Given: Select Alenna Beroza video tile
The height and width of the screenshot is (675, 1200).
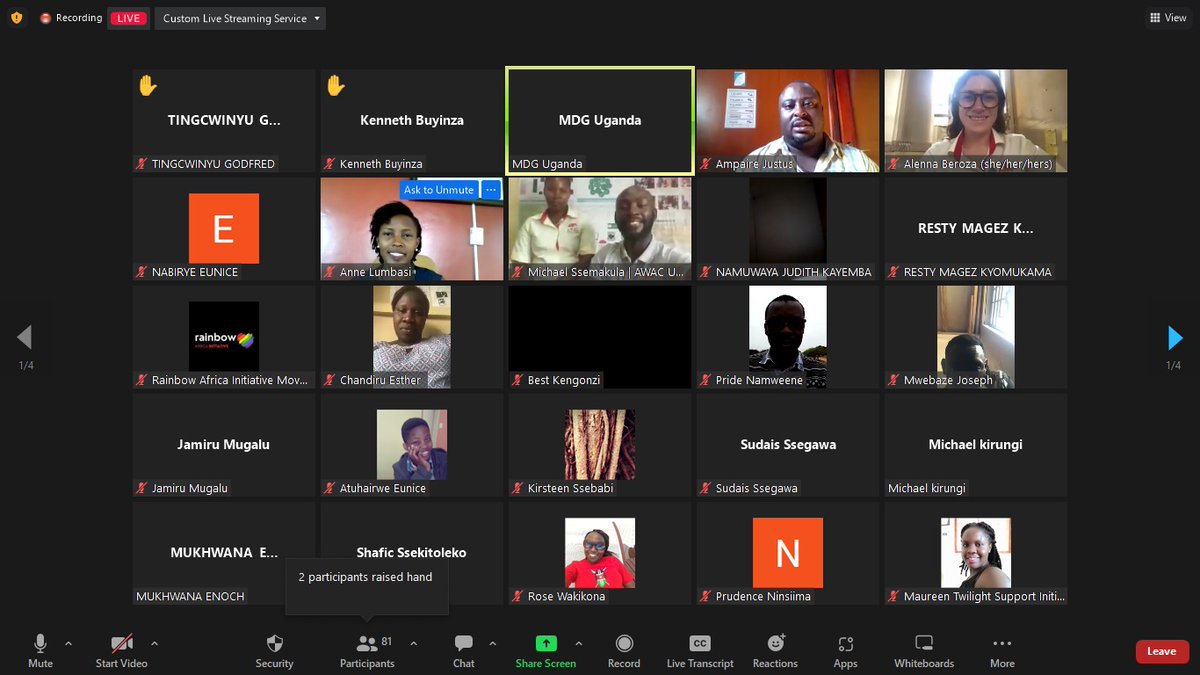Looking at the screenshot, I should (976, 121).
